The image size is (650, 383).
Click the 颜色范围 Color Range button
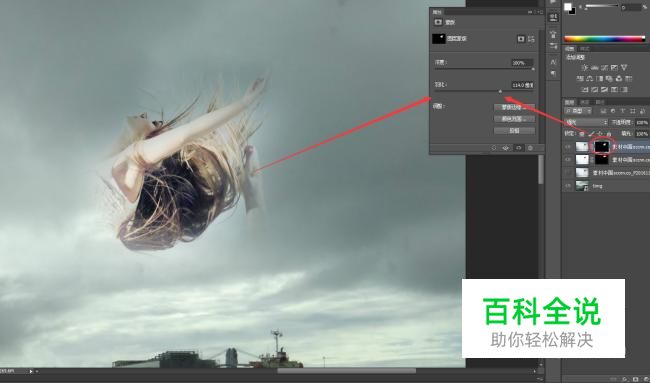pyautogui.click(x=514, y=119)
